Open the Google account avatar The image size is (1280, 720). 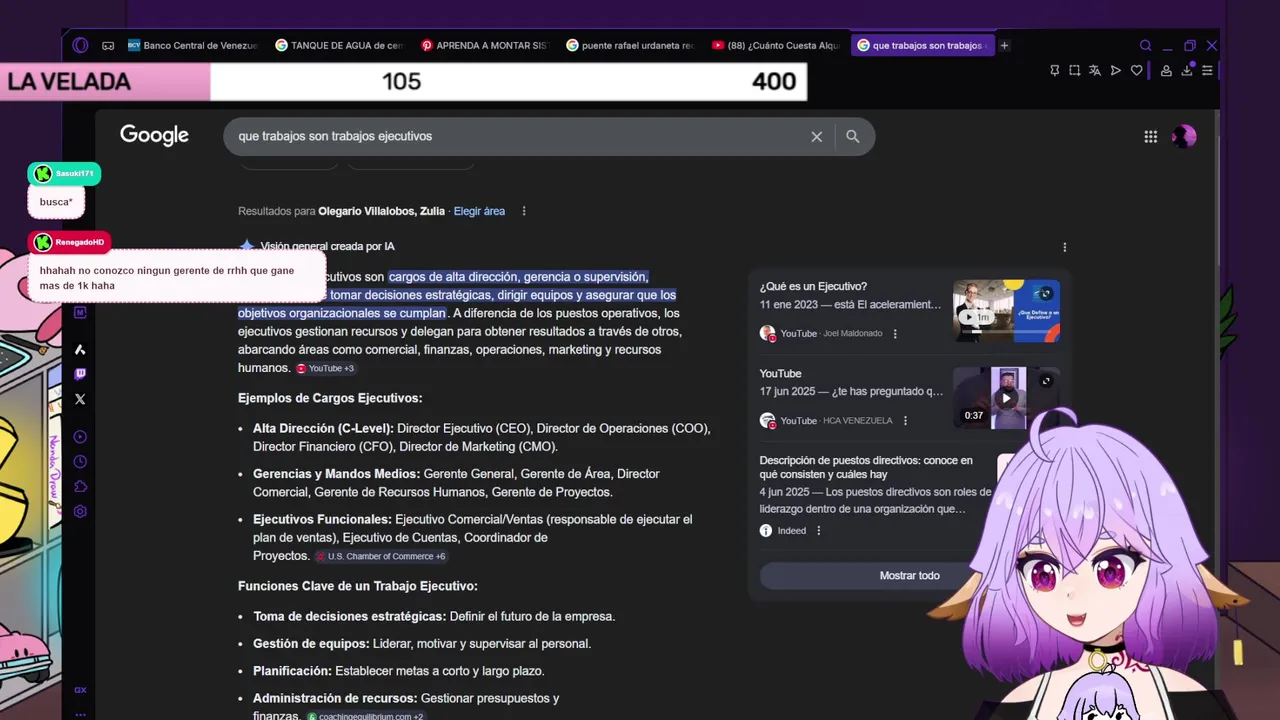click(1184, 137)
